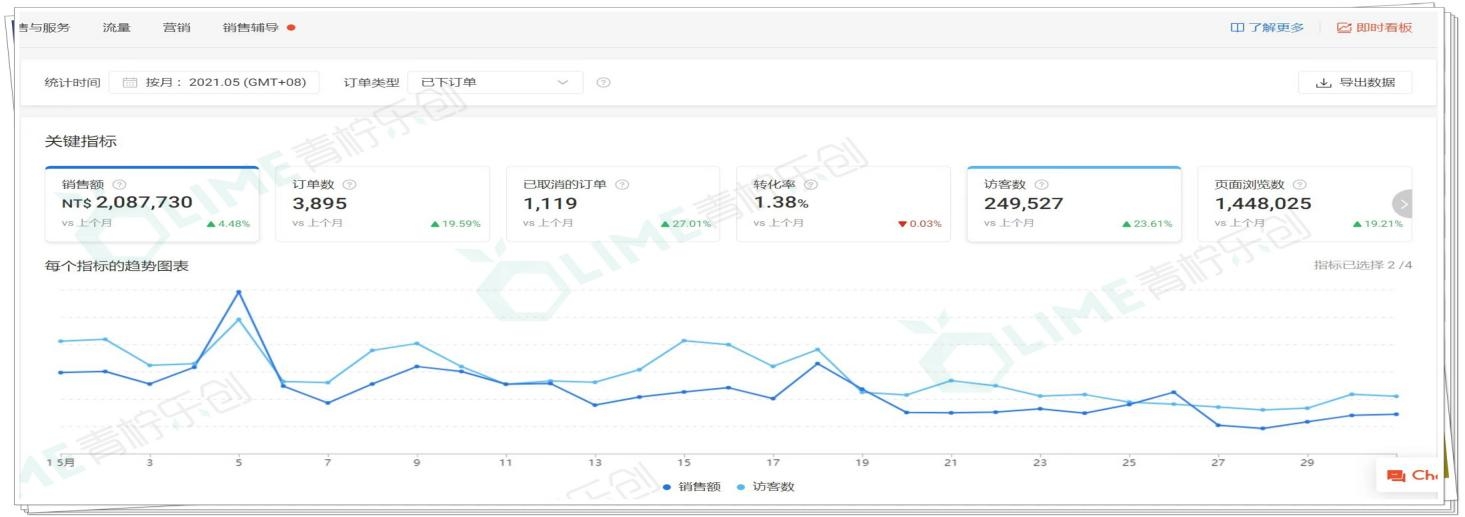Click the help icon beside 订单数
The height and width of the screenshot is (517, 1465).
[x=349, y=185]
